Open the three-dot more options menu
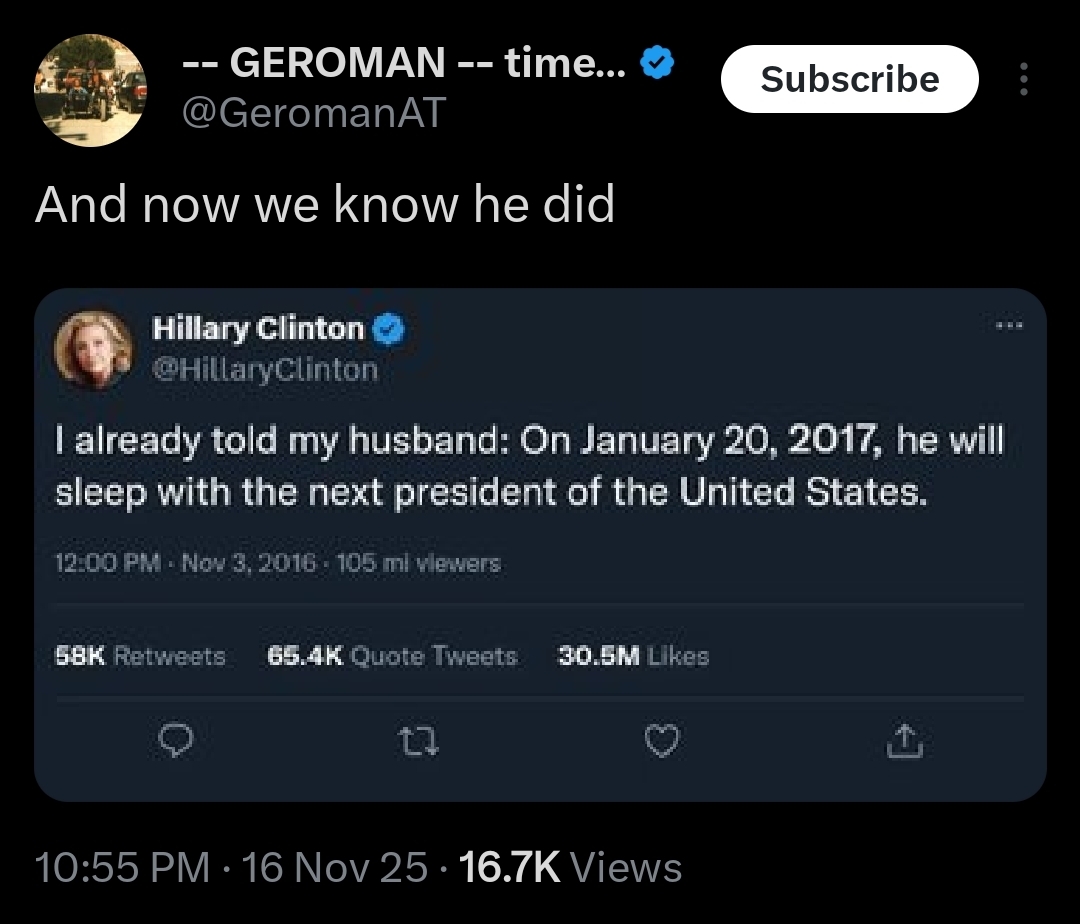This screenshot has width=1080, height=924. 1024,79
